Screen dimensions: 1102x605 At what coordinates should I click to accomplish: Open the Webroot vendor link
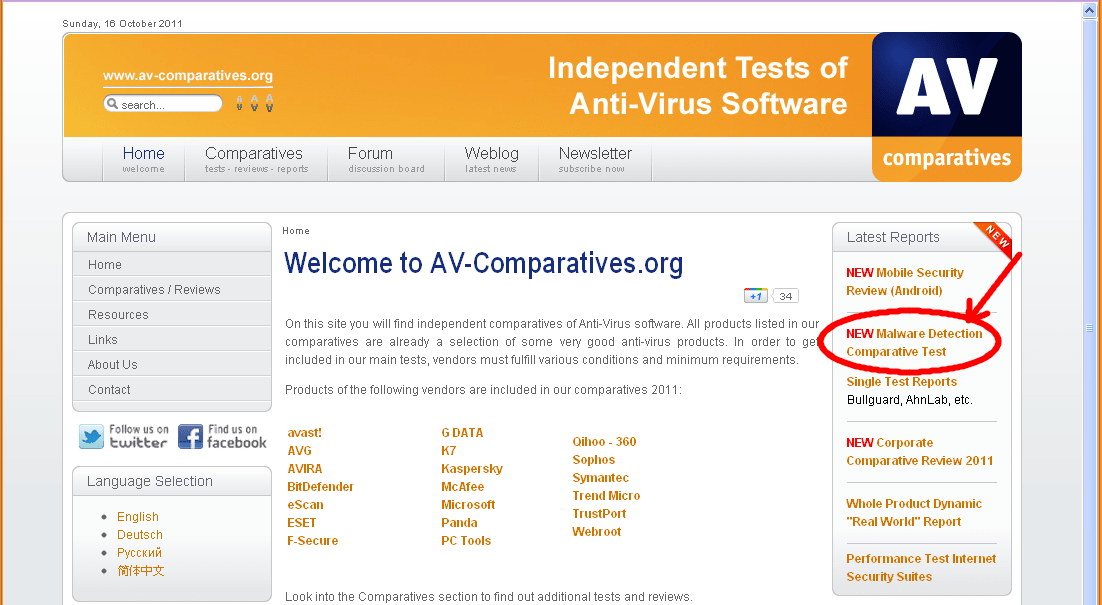point(597,531)
